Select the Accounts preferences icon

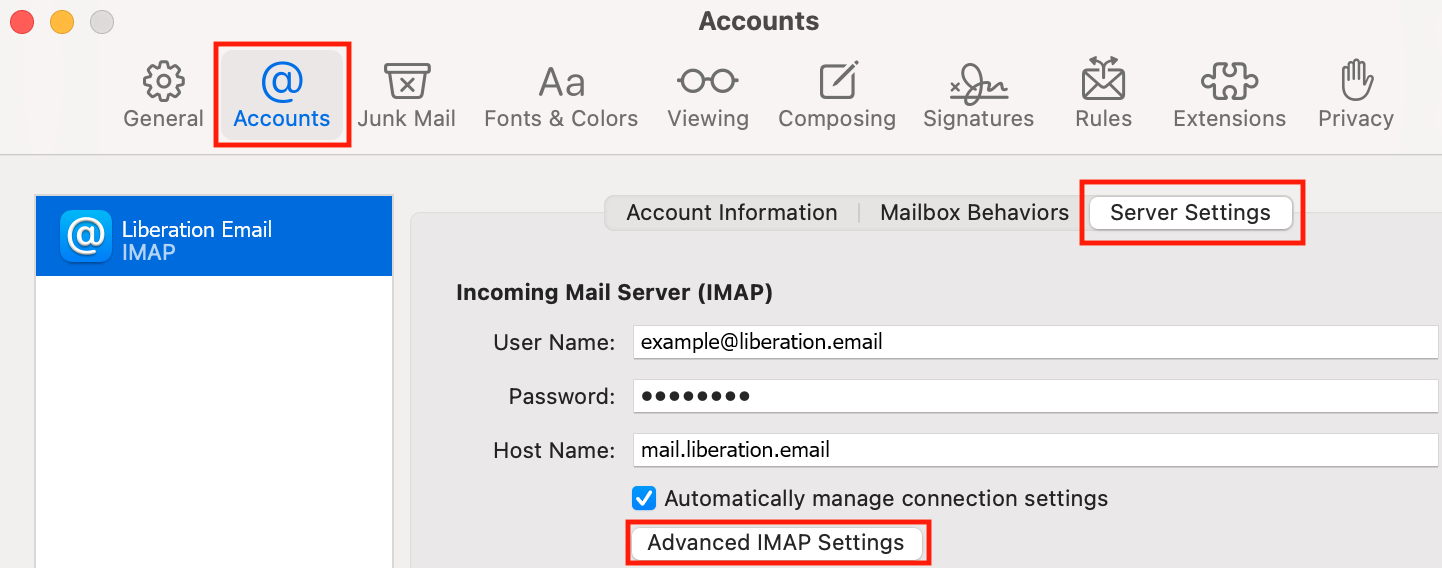pyautogui.click(x=282, y=95)
